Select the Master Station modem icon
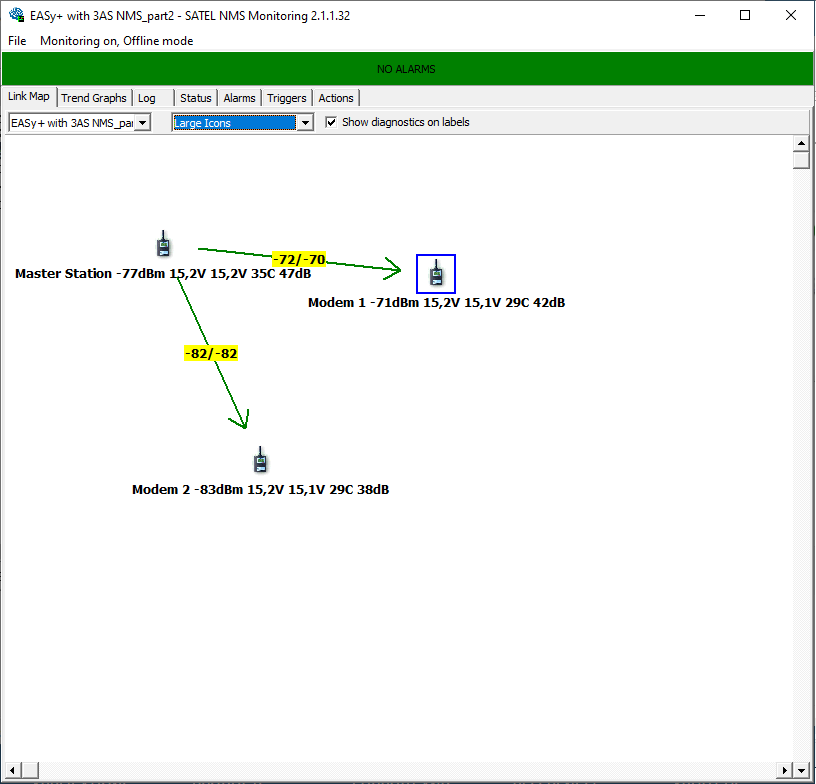This screenshot has height=784, width=816. [x=163, y=244]
